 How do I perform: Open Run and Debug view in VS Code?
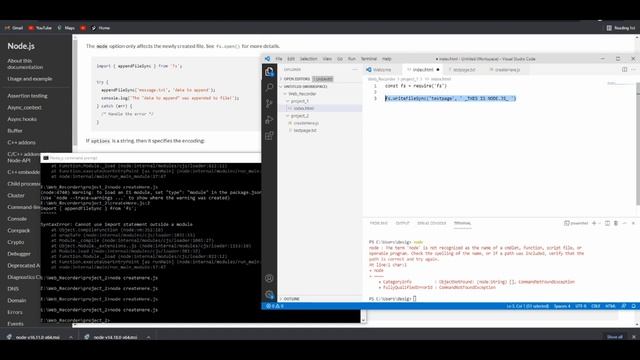click(269, 120)
